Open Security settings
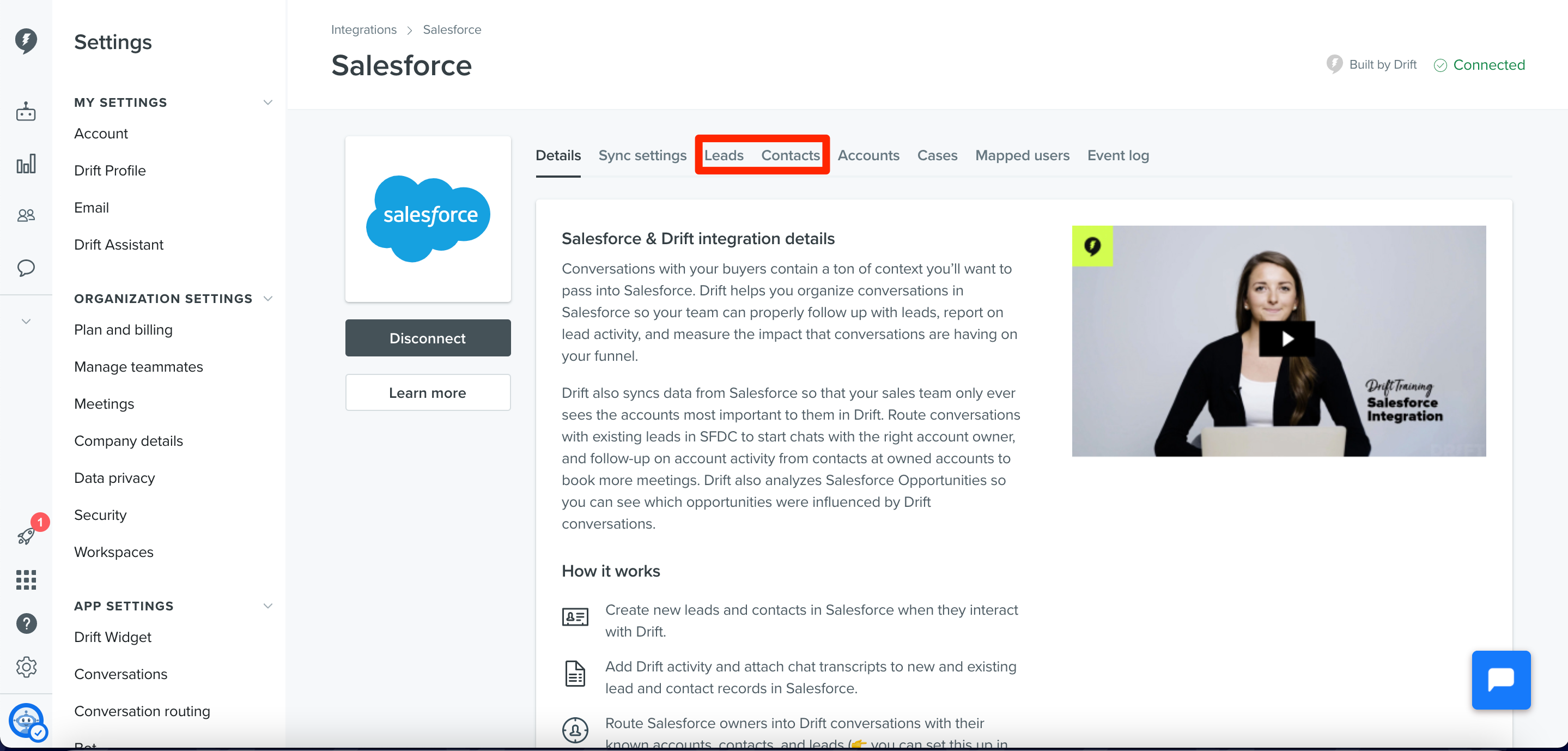 (x=100, y=515)
